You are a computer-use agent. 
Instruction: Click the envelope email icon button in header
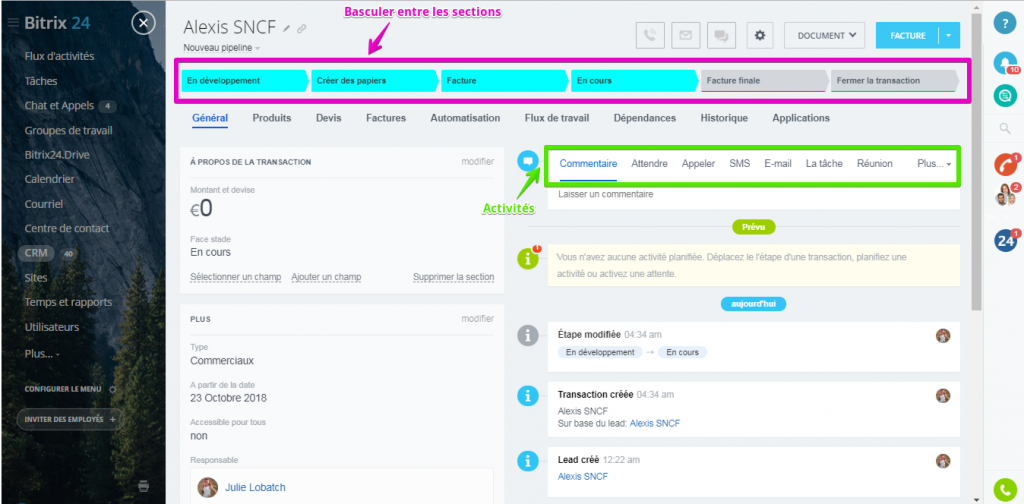pos(686,36)
